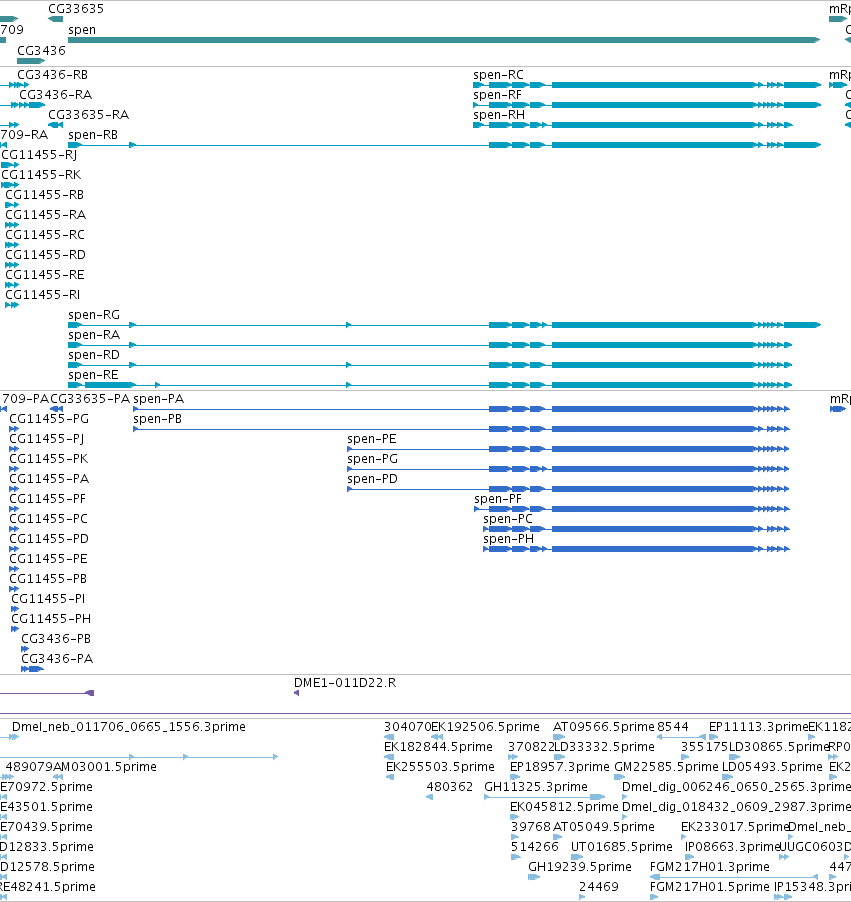Image resolution: width=851 pixels, height=902 pixels.
Task: Select the CG3436 gene glyph
Action: click(x=31, y=61)
